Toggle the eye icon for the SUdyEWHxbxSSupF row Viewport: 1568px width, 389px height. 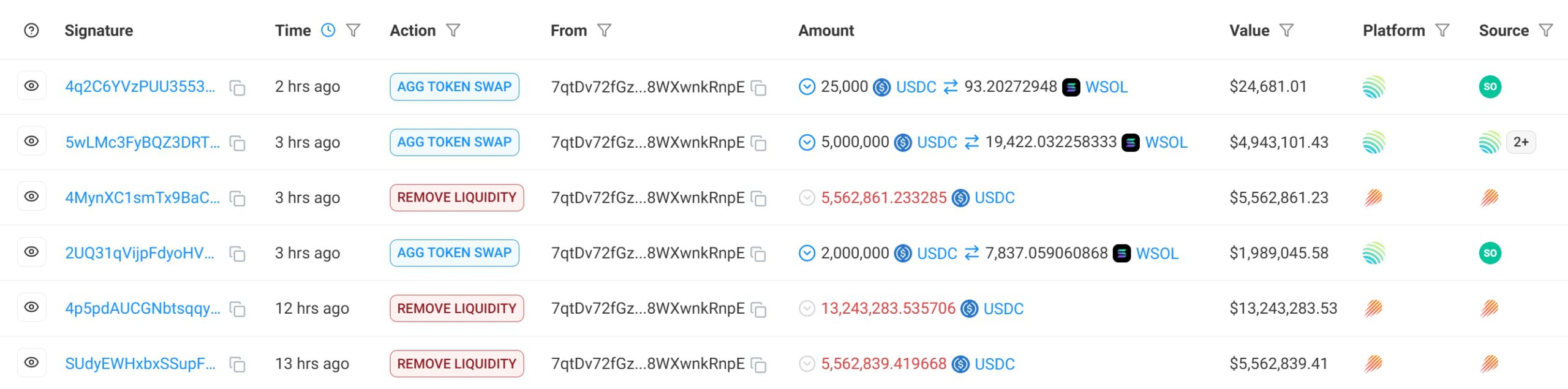[31, 363]
